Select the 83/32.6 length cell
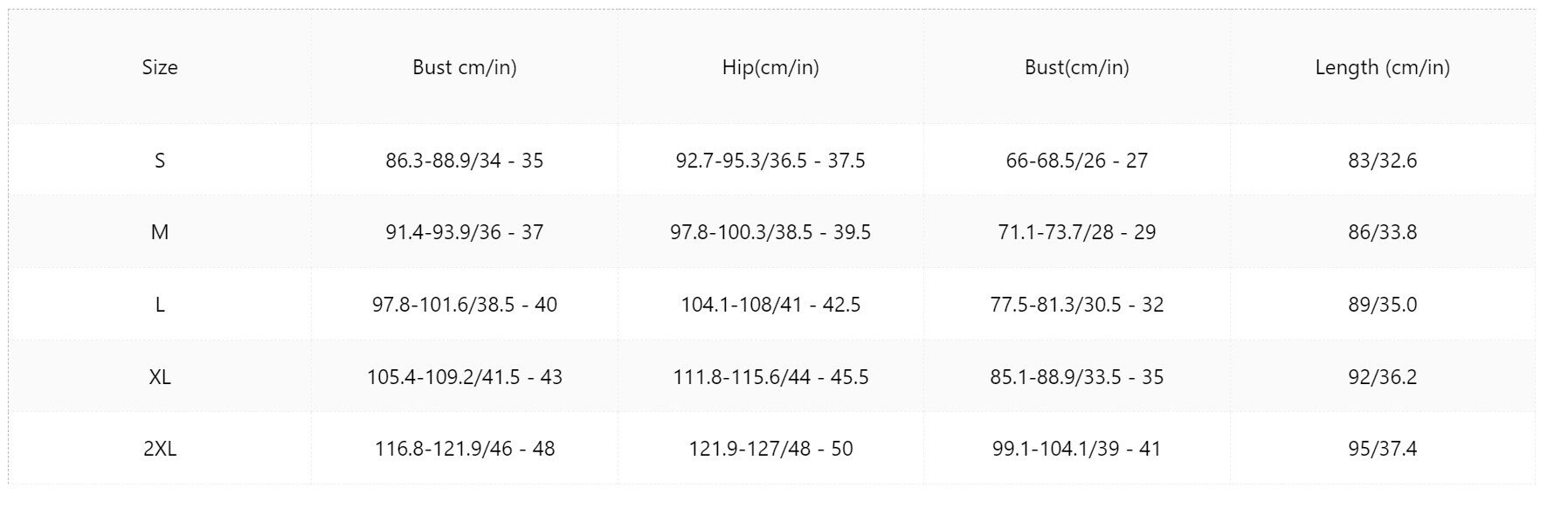Viewport: 1568px width, 529px height. coord(1383,160)
